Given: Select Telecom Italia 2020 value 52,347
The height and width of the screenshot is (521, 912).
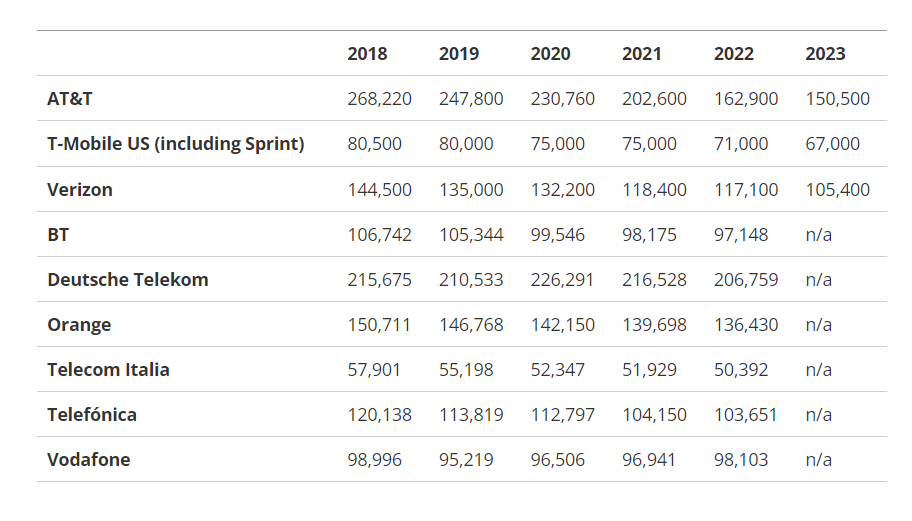Looking at the screenshot, I should pos(557,370).
